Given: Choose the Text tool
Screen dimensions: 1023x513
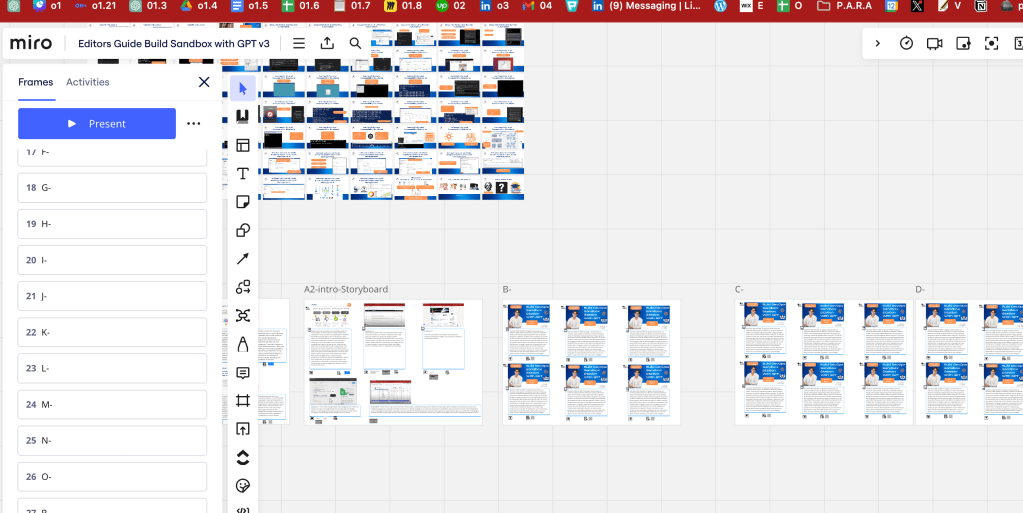Looking at the screenshot, I should [243, 174].
